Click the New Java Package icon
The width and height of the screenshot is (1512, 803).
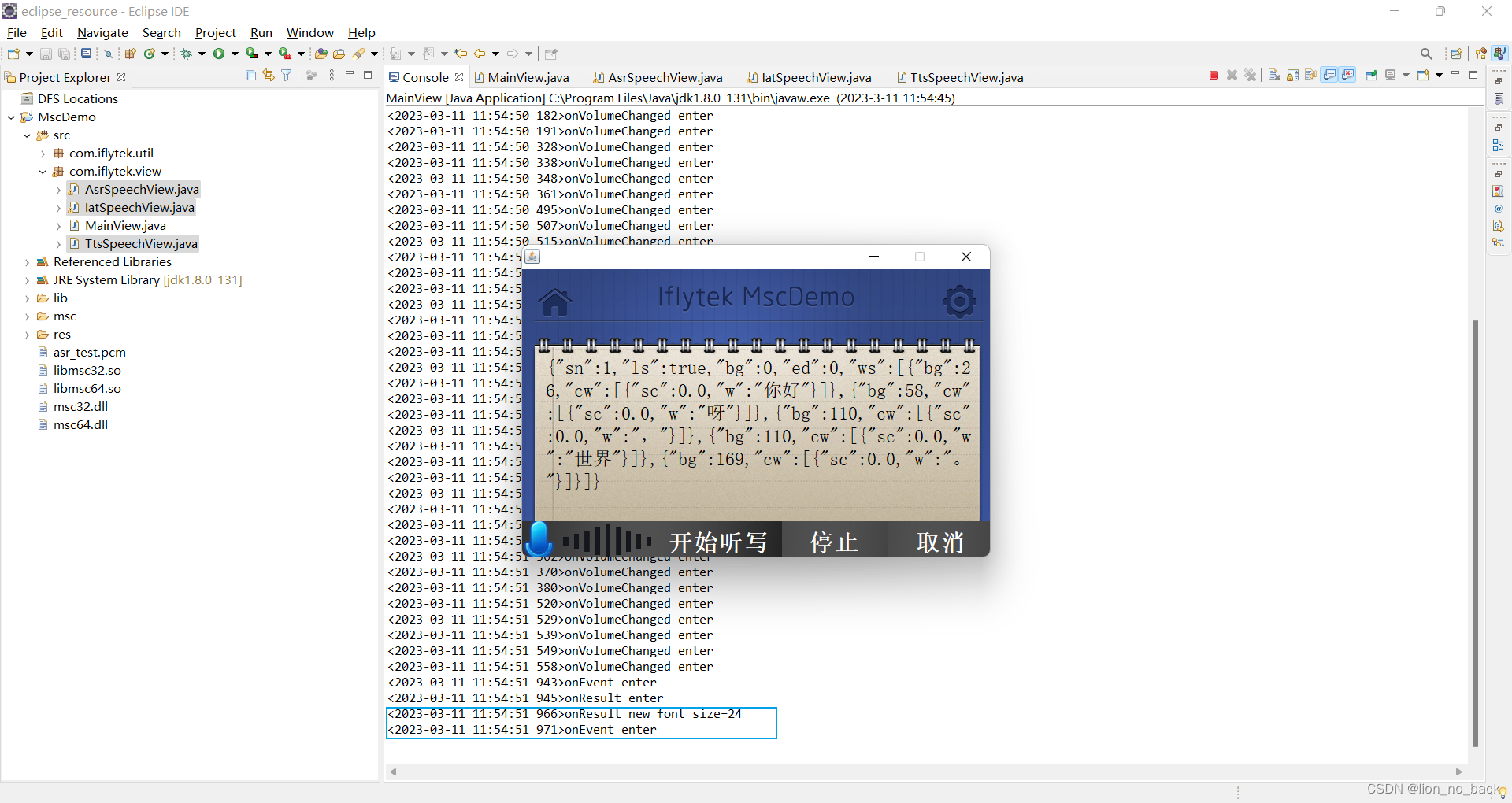(x=130, y=54)
